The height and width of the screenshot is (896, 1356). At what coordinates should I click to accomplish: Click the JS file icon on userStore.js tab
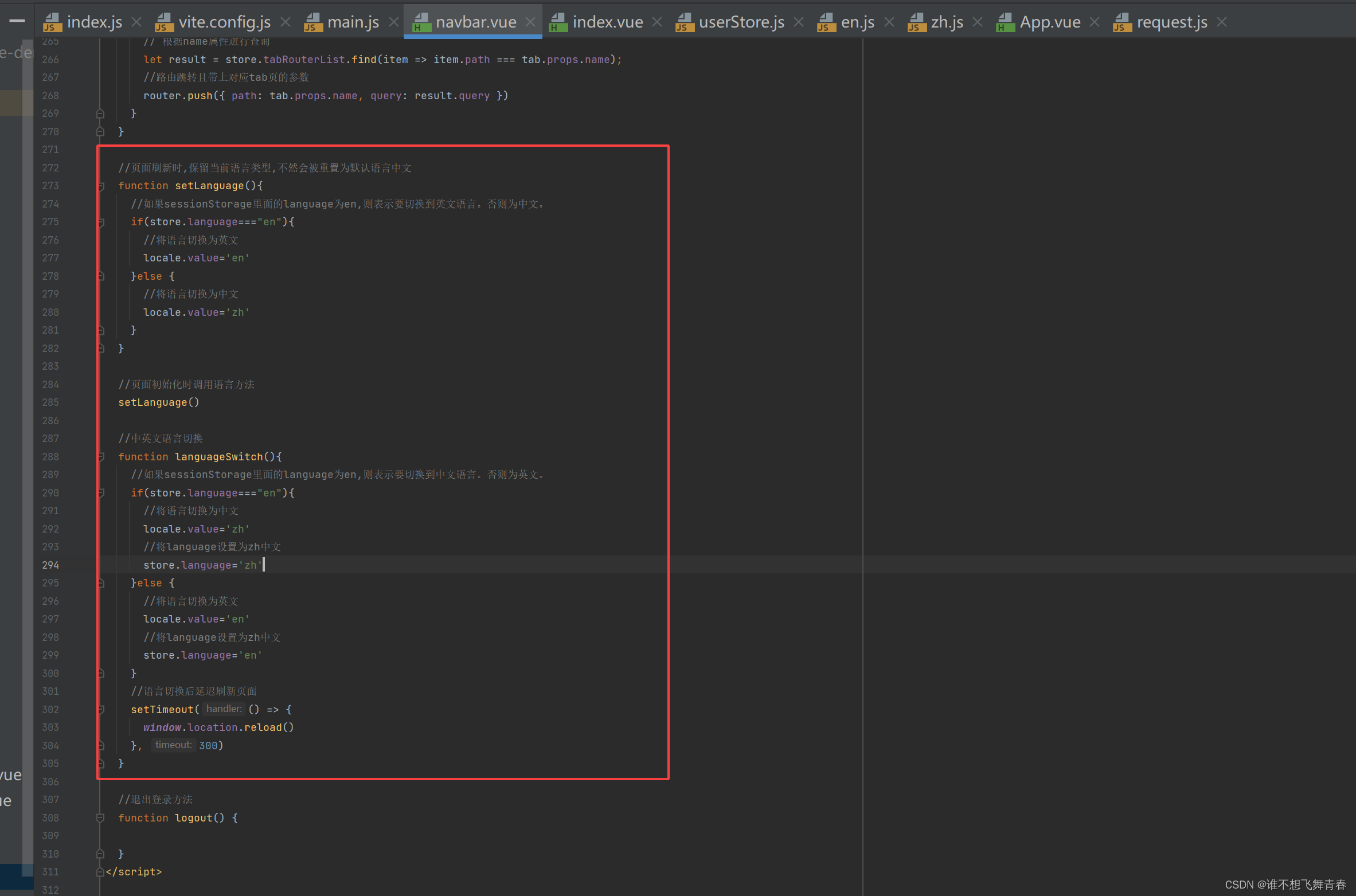click(685, 22)
